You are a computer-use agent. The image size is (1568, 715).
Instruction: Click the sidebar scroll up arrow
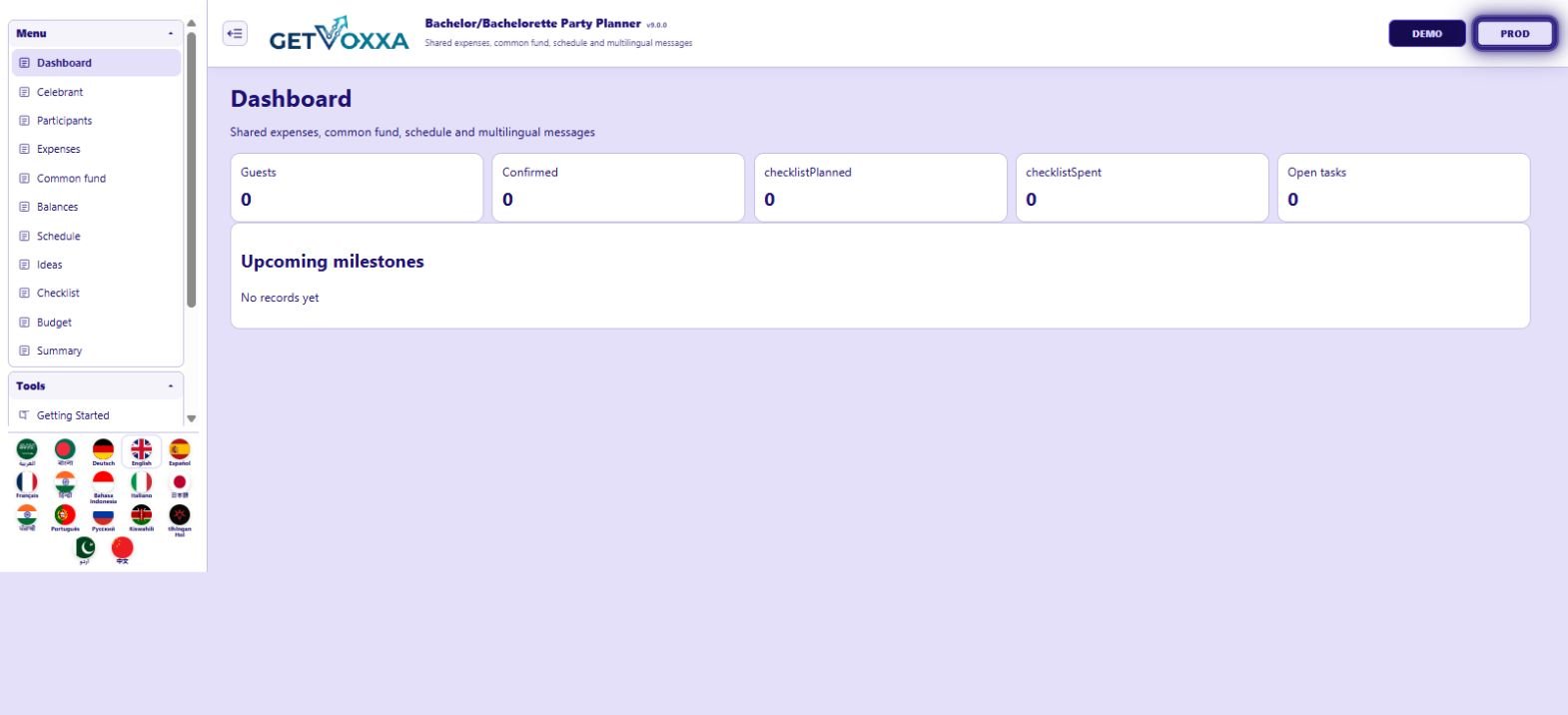pyautogui.click(x=192, y=23)
